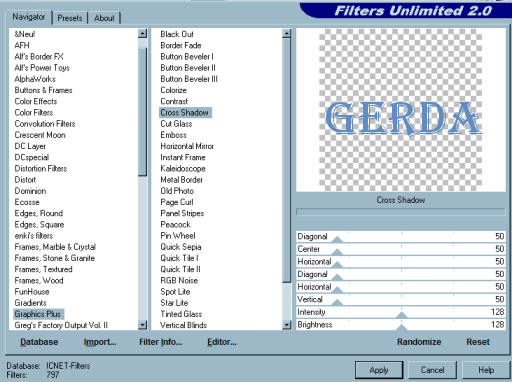Screen dimensions: 512x382
Task: Click the Apply button
Action: (379, 370)
